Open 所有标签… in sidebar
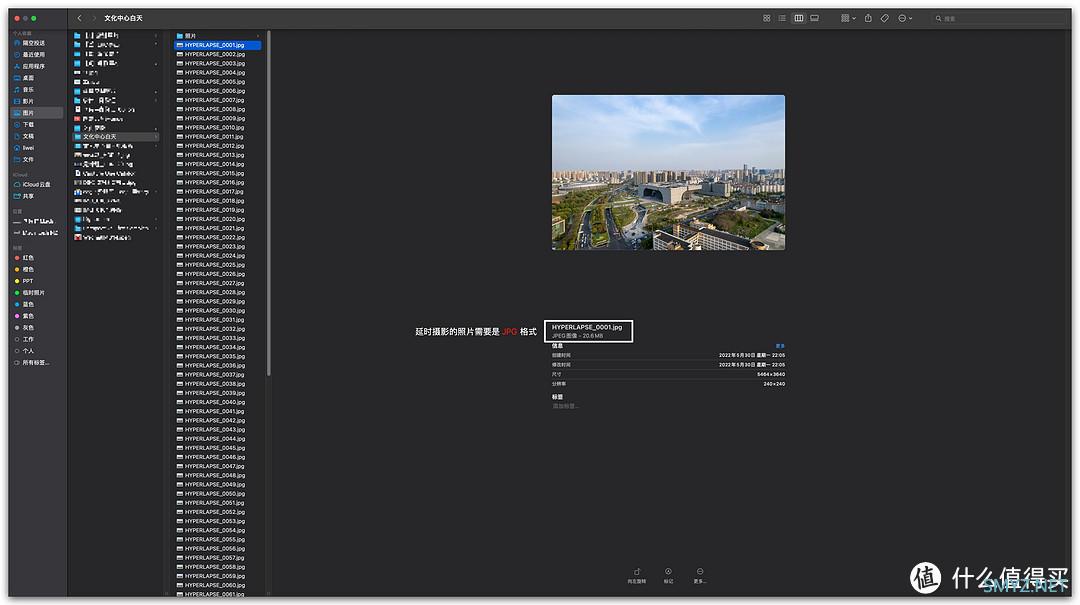The image size is (1080, 605). 35,362
